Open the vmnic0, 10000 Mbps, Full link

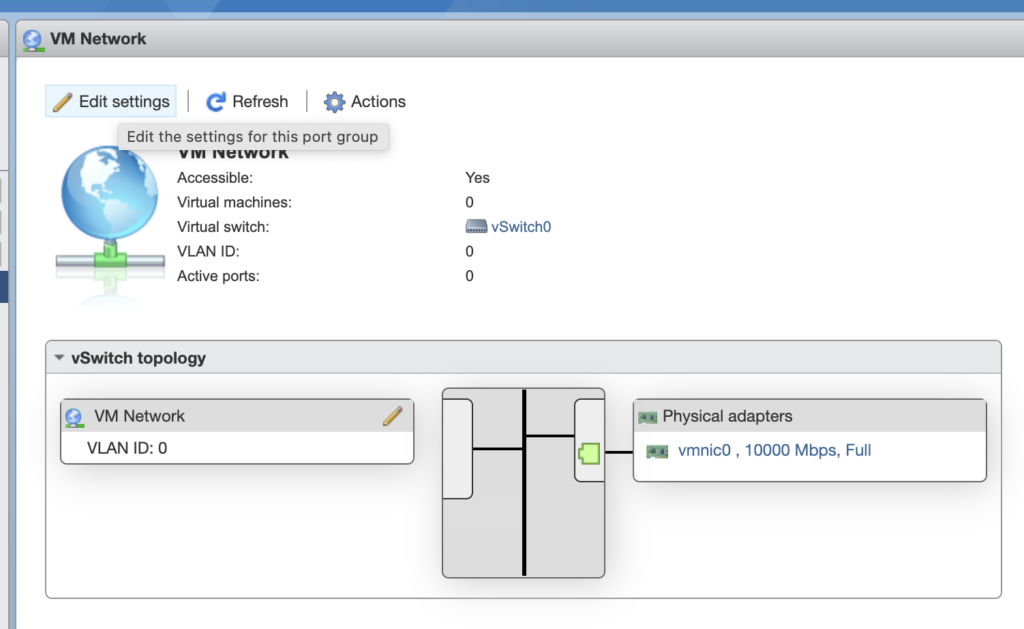coord(774,451)
